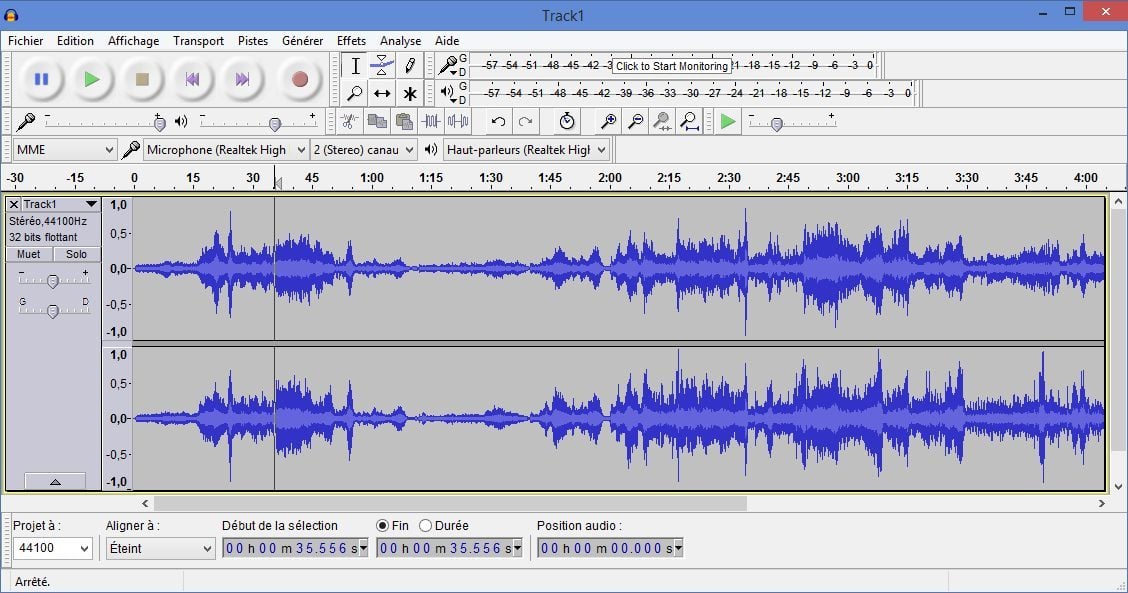Click the Zoom In magnifier icon
Screen dimensions: 1128x593
coord(608,122)
